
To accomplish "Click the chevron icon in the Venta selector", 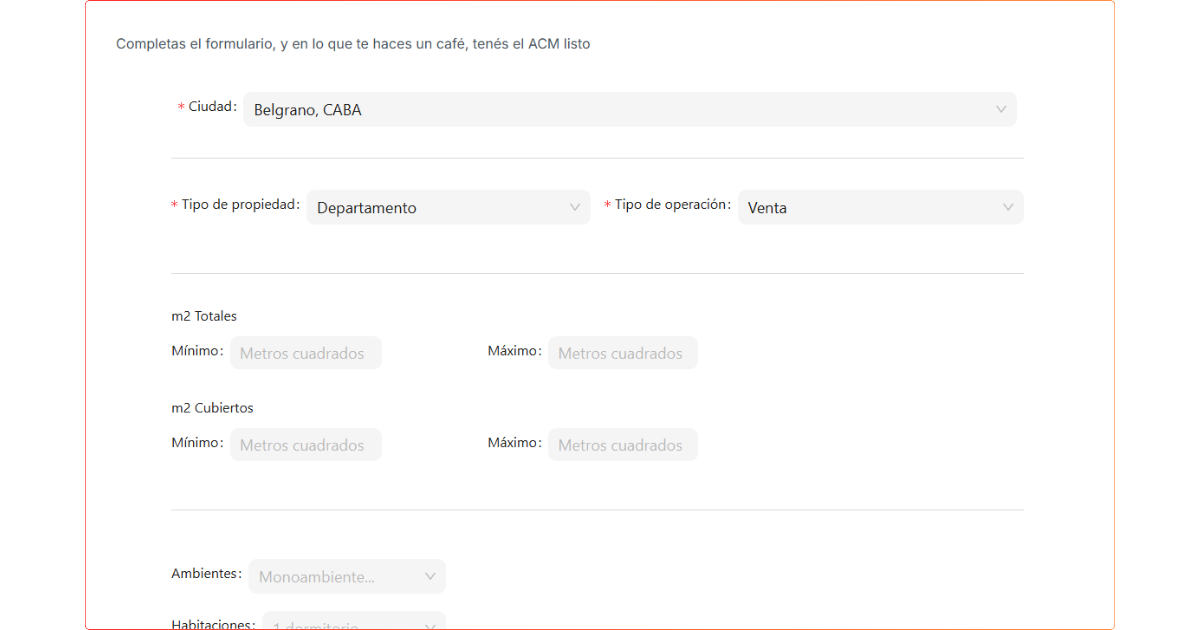I will click(1008, 208).
